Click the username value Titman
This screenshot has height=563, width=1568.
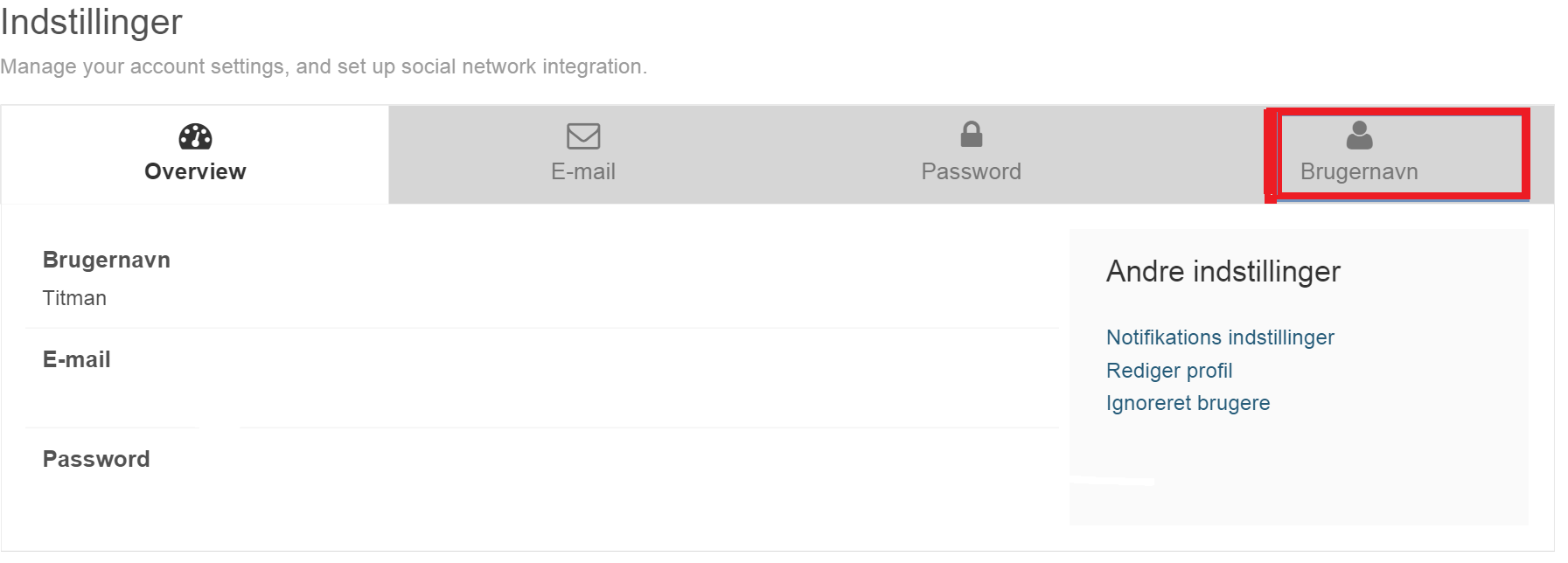(x=74, y=298)
